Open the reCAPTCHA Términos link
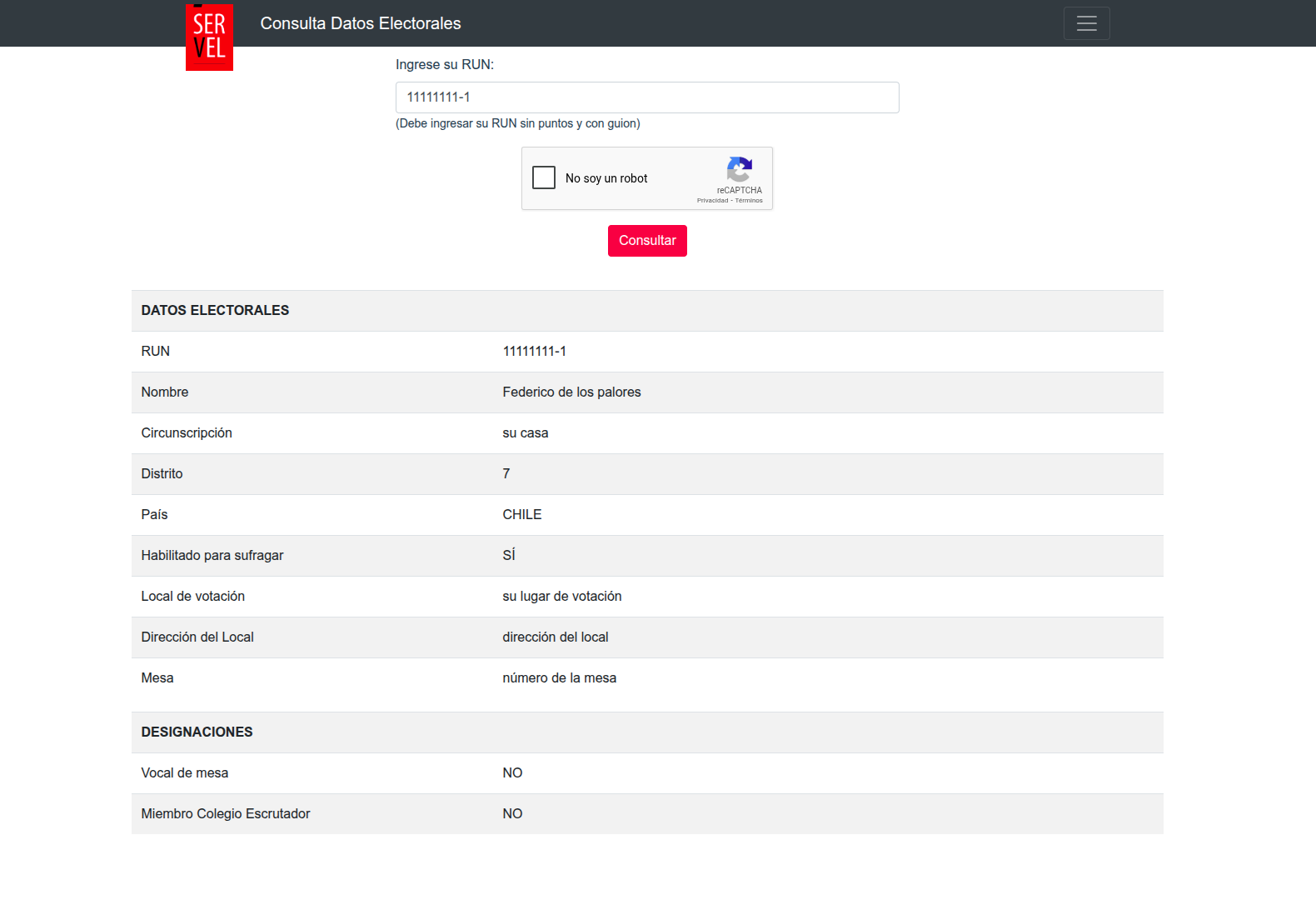Viewport: 1316px width, 900px height. (749, 201)
